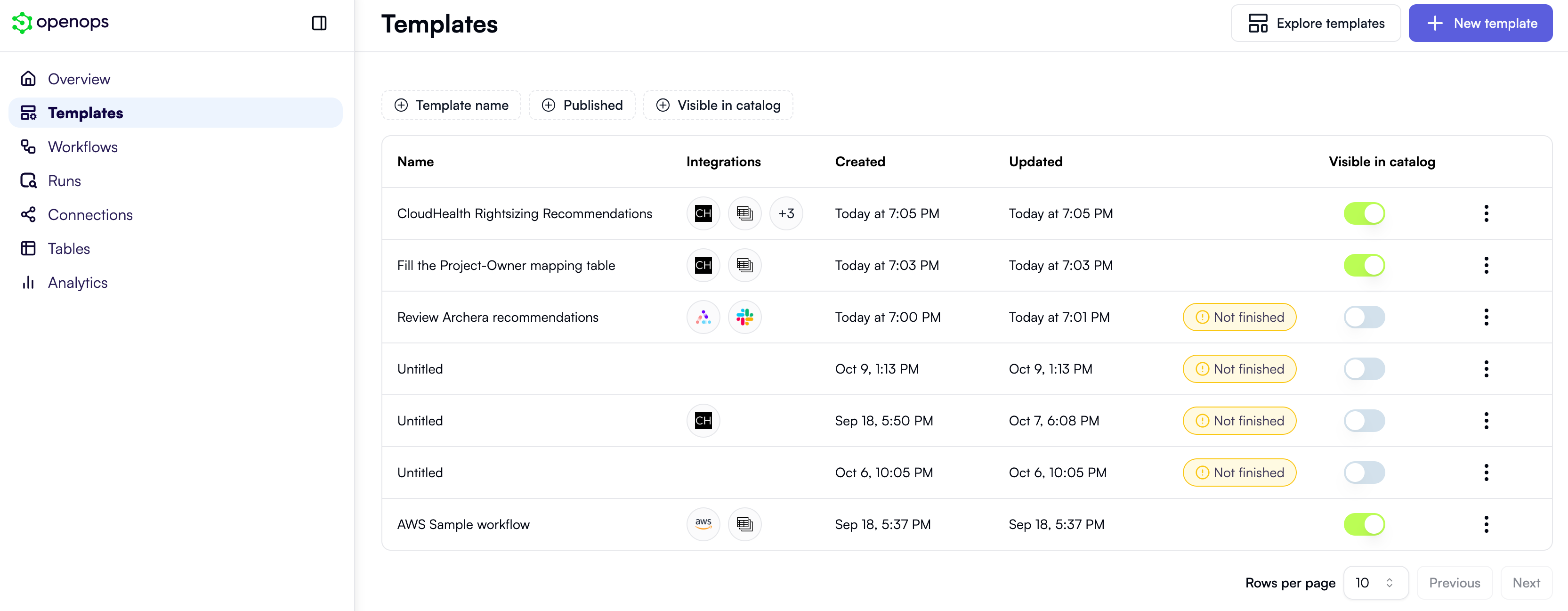The height and width of the screenshot is (611, 1568).
Task: Click Explore templates
Action: pyautogui.click(x=1316, y=23)
